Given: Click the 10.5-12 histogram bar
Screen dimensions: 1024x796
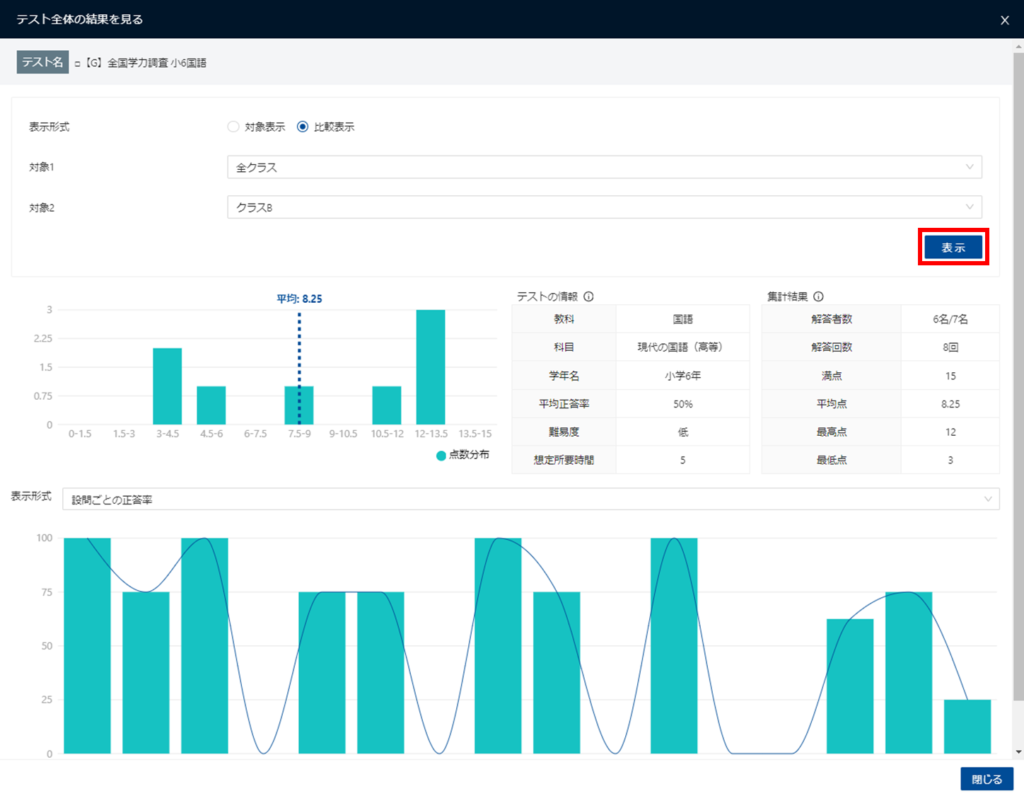Looking at the screenshot, I should [x=387, y=405].
